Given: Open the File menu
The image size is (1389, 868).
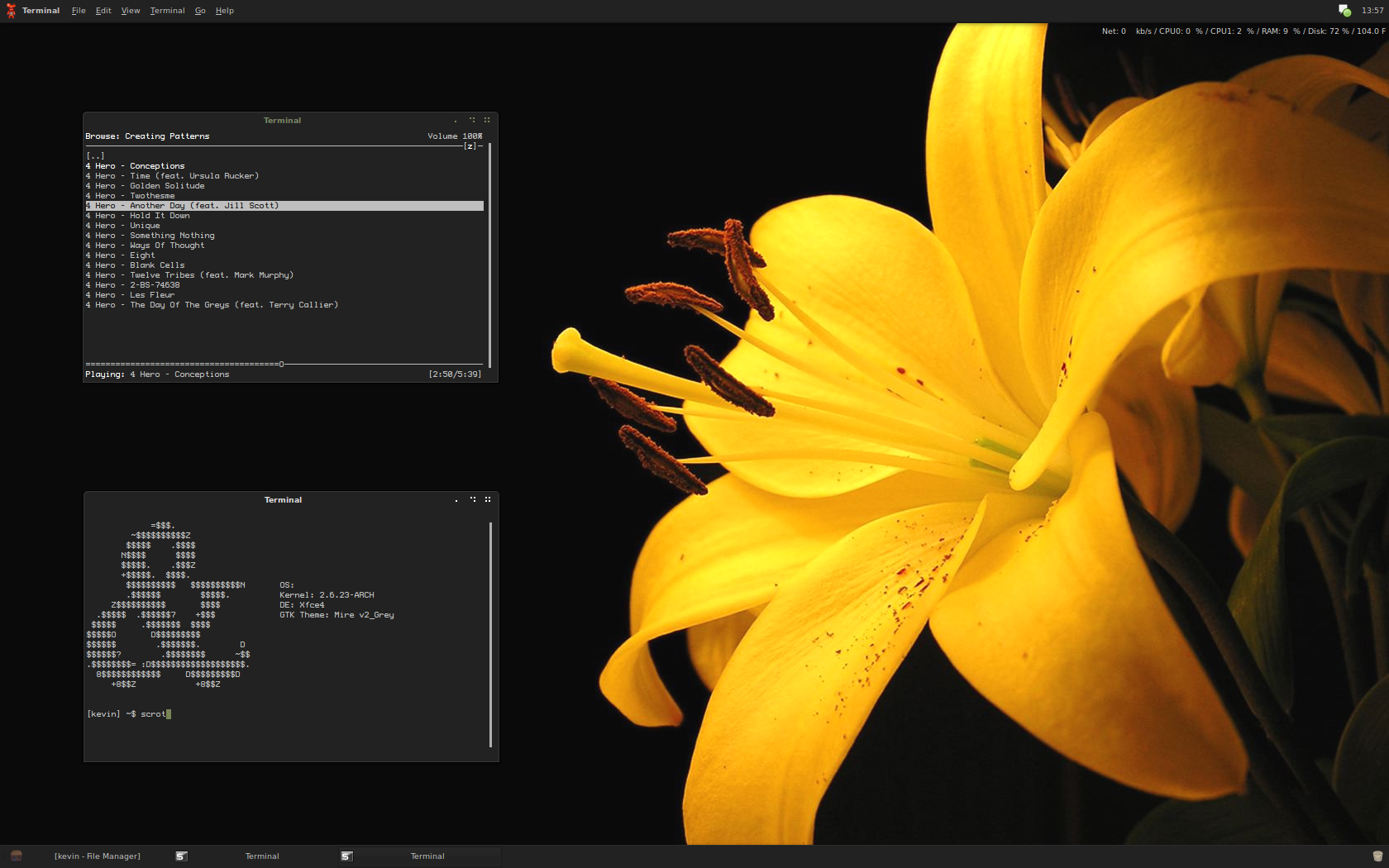Looking at the screenshot, I should point(79,11).
